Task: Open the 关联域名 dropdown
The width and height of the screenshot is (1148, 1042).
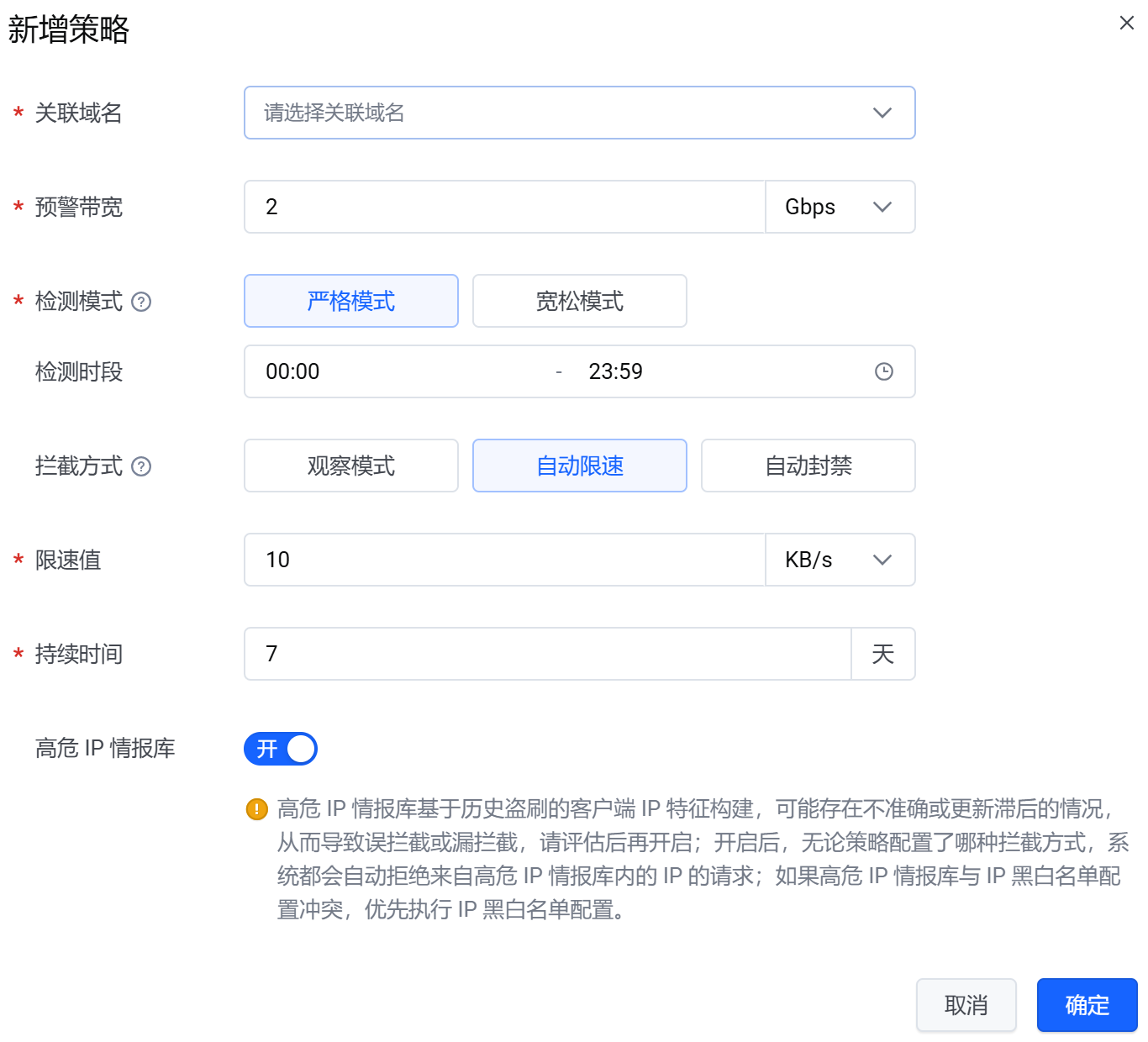Action: tap(579, 113)
